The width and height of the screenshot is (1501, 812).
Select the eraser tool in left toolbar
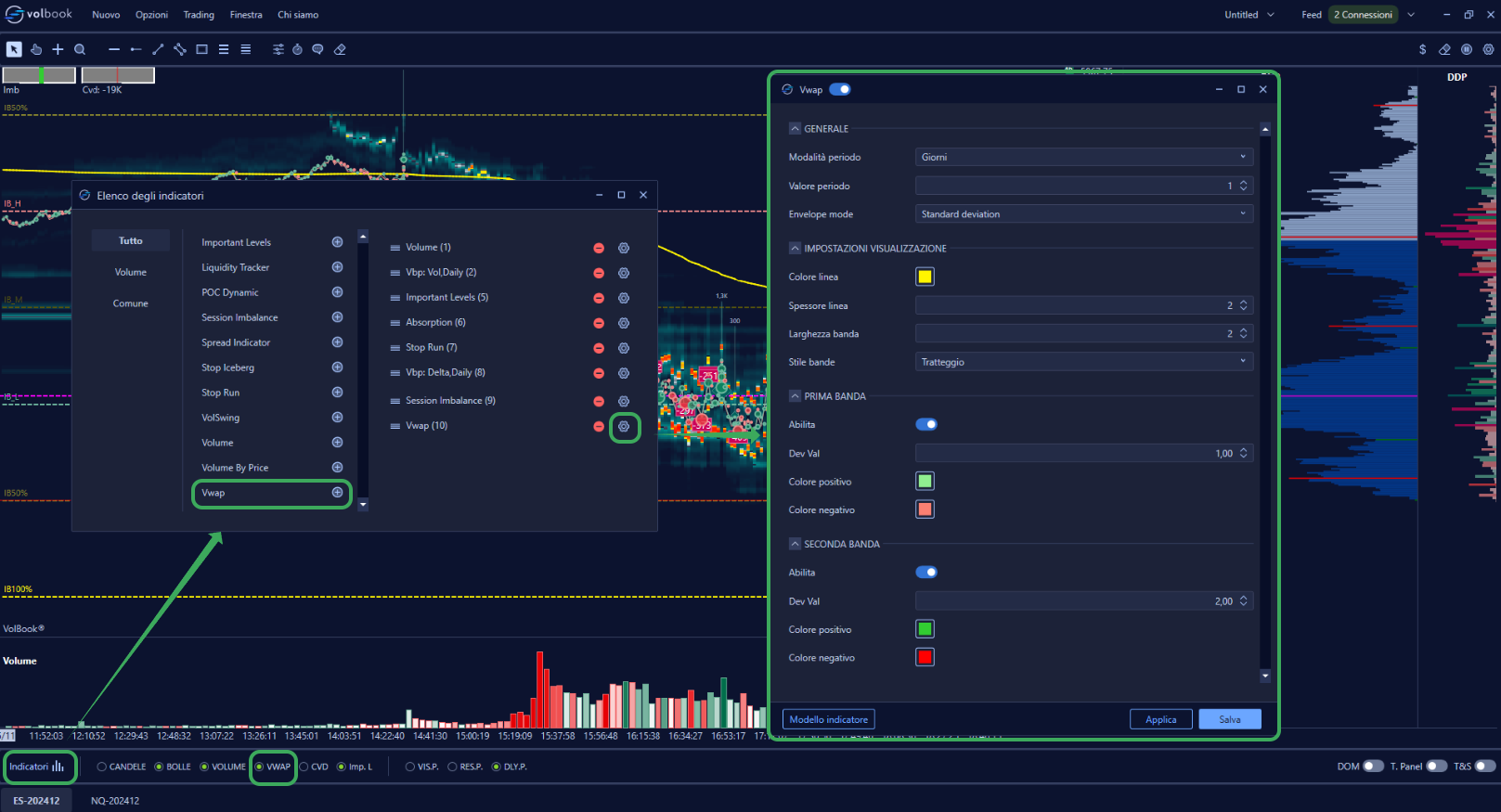[x=340, y=49]
